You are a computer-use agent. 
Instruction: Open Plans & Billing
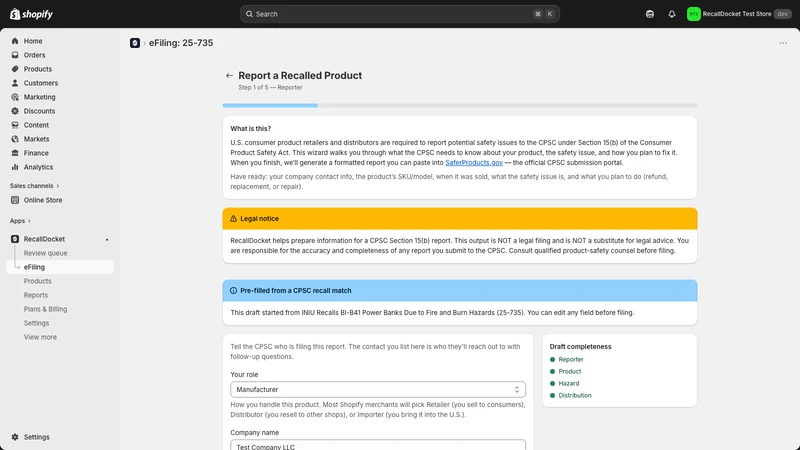coord(45,309)
